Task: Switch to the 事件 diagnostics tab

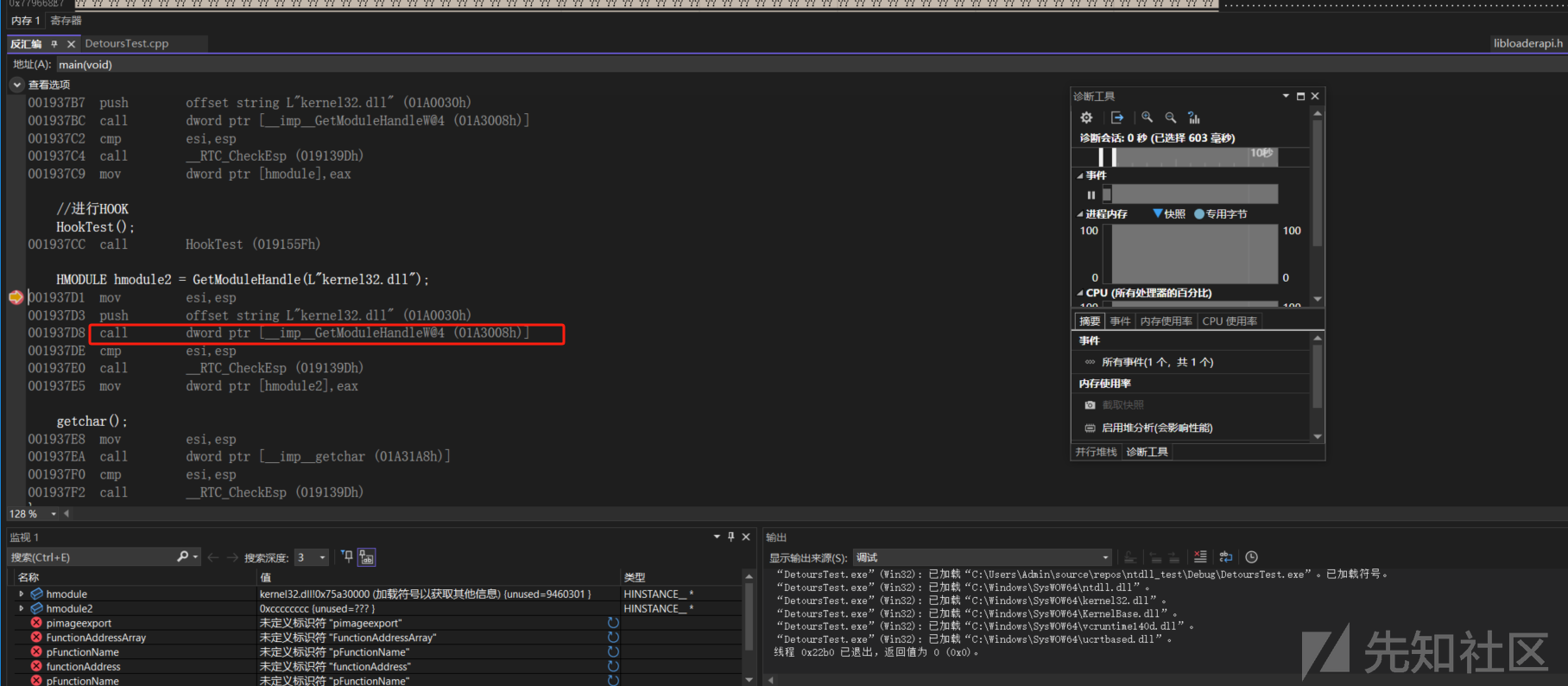Action: click(1120, 321)
